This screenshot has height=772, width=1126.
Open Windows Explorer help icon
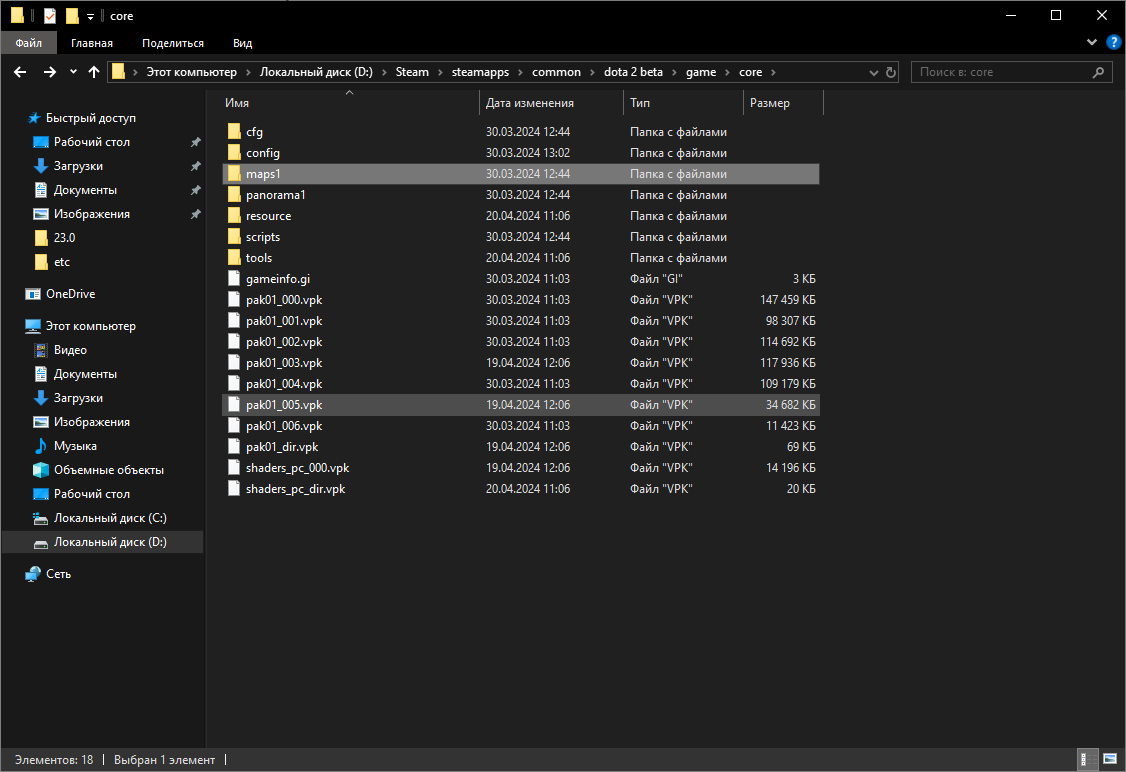click(1114, 42)
